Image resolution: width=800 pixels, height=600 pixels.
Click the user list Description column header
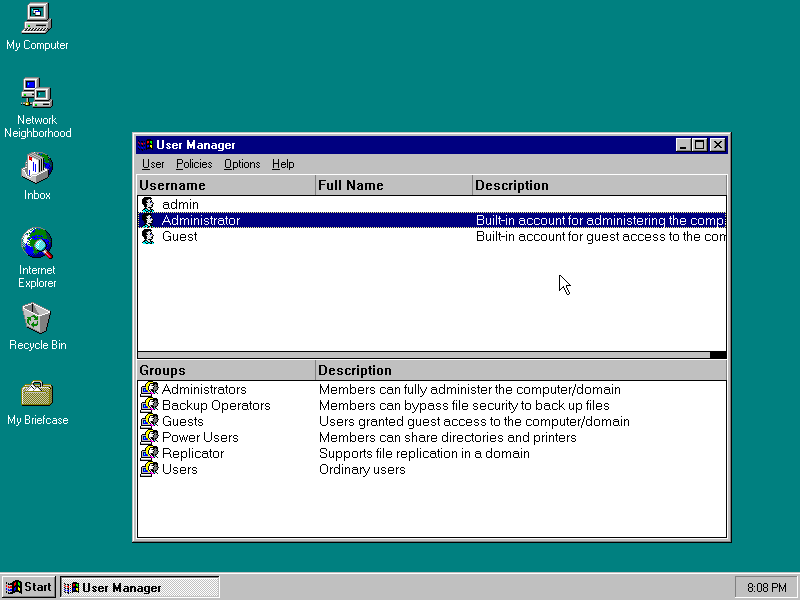coord(599,185)
